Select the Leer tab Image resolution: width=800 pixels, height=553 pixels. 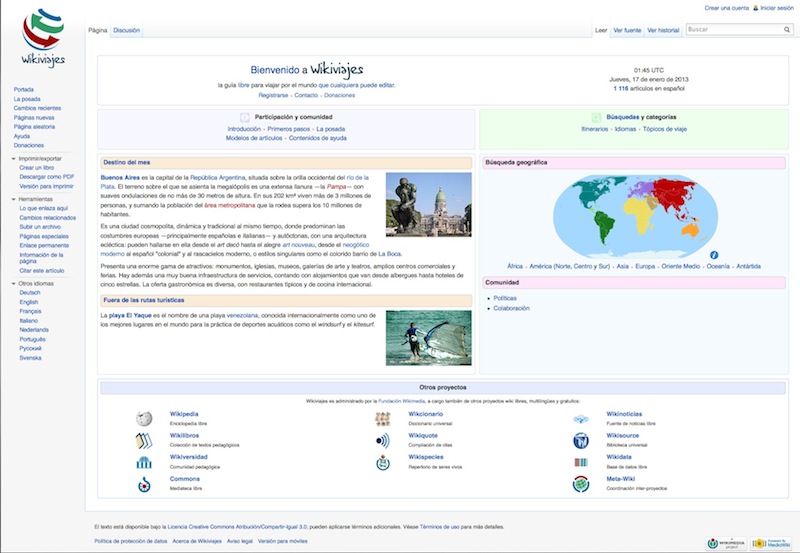click(601, 31)
